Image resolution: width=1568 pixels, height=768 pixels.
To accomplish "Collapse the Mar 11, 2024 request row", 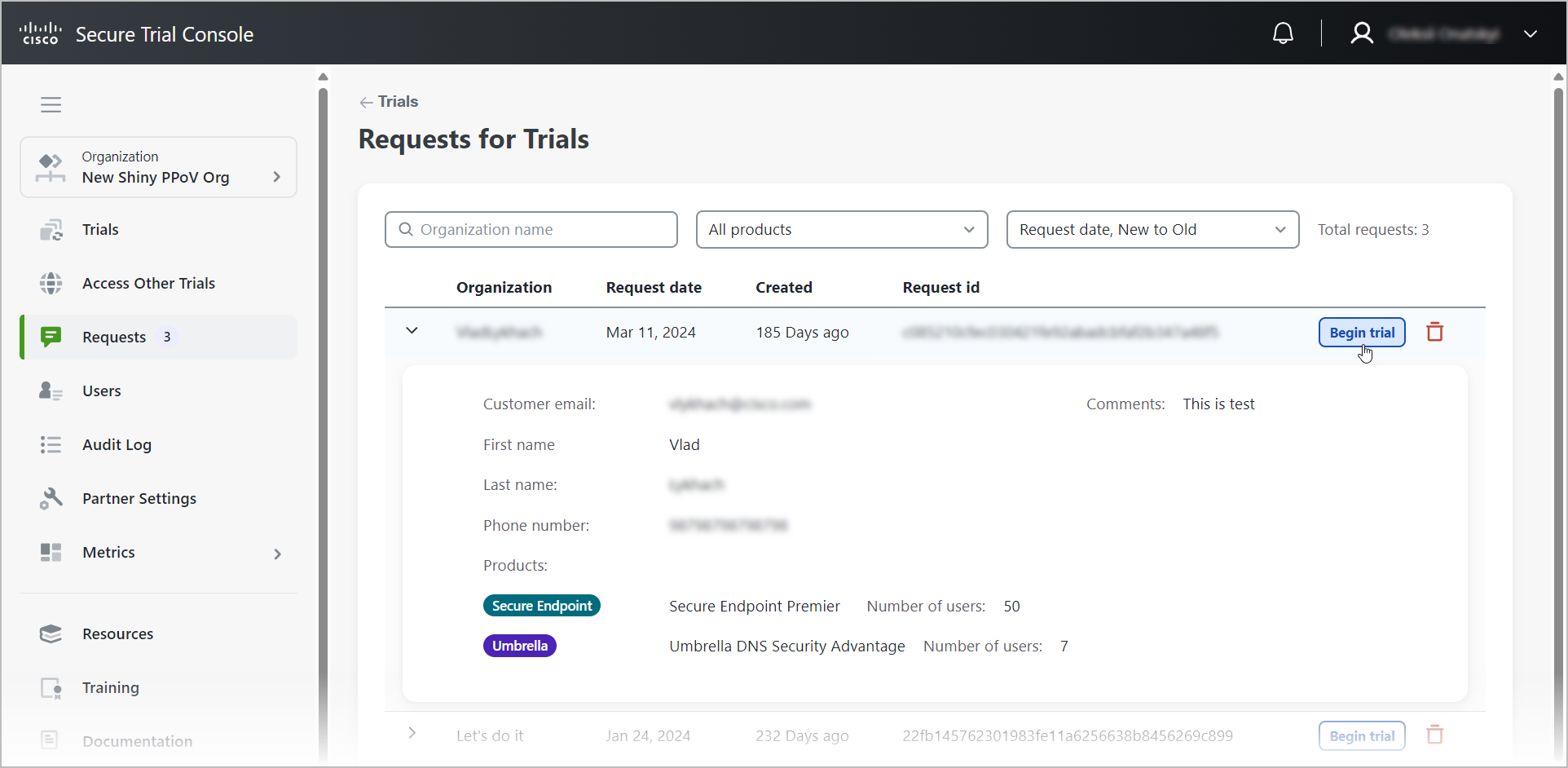I will (412, 331).
